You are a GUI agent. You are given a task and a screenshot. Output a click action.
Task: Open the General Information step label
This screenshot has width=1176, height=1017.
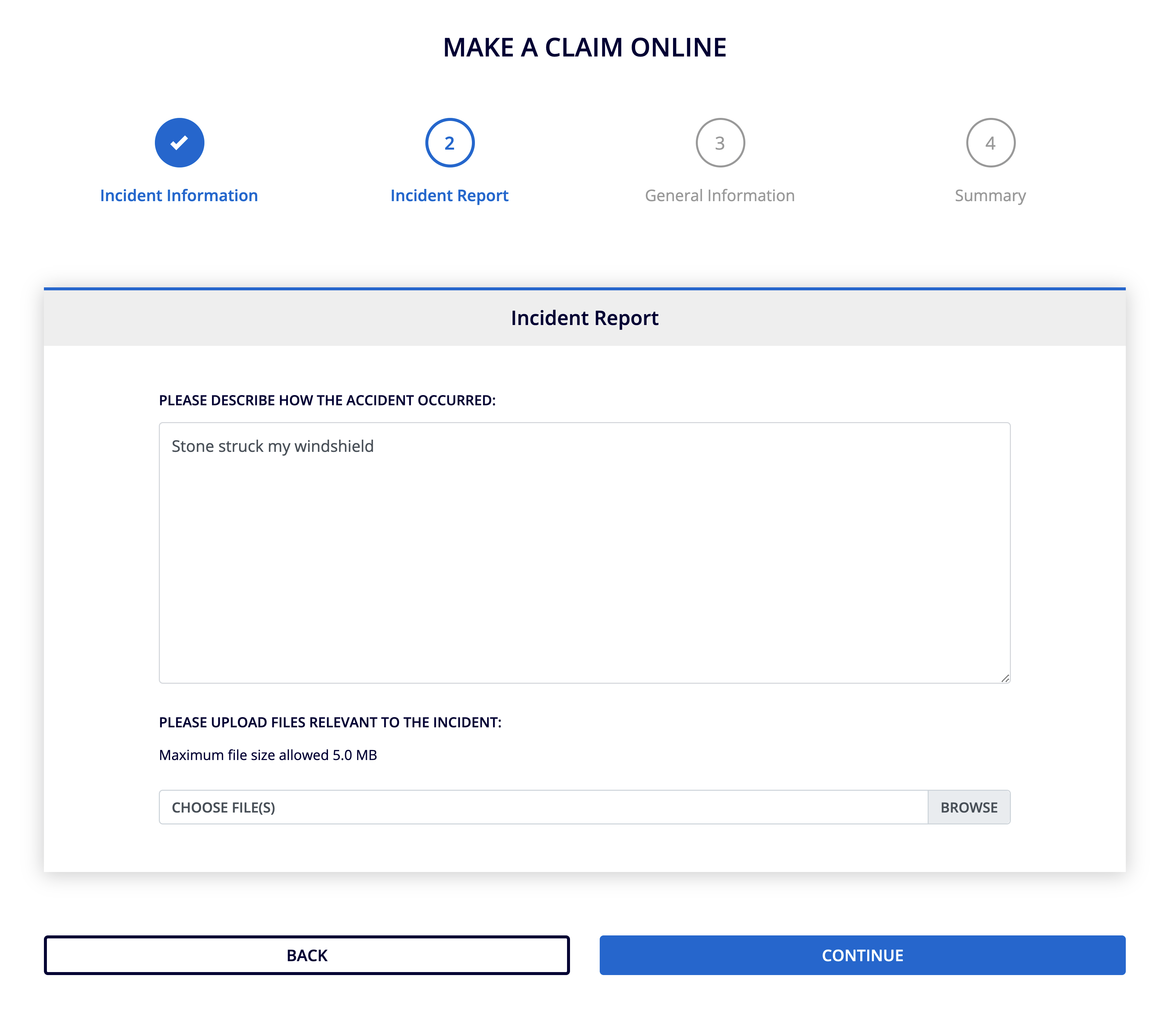coord(720,195)
